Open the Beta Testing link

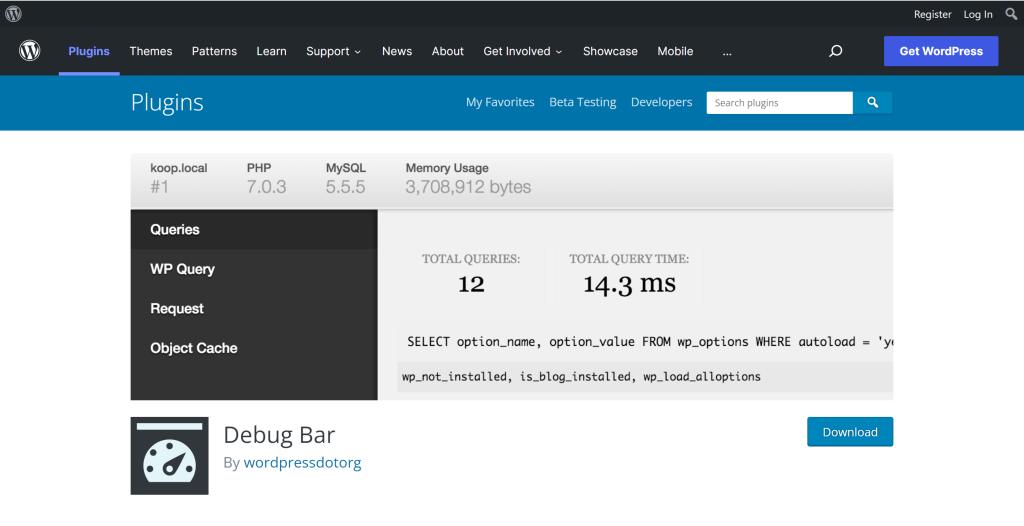(583, 102)
